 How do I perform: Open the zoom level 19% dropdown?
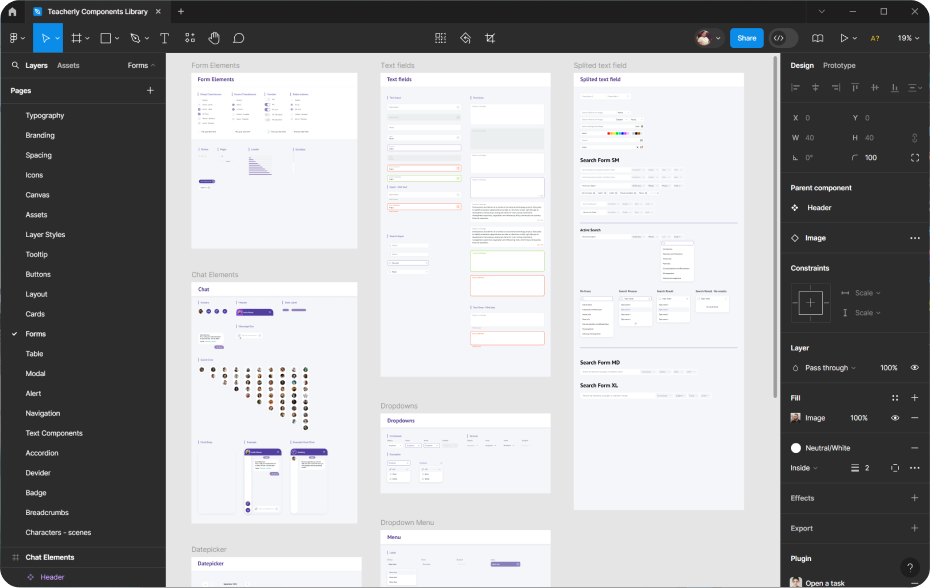pos(908,38)
